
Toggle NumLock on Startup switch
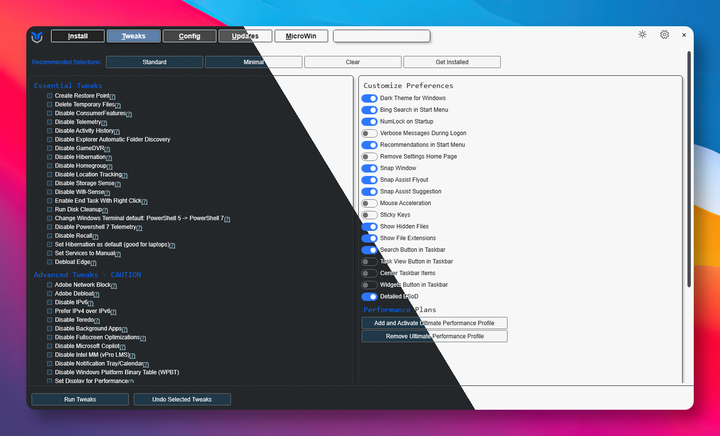click(369, 122)
